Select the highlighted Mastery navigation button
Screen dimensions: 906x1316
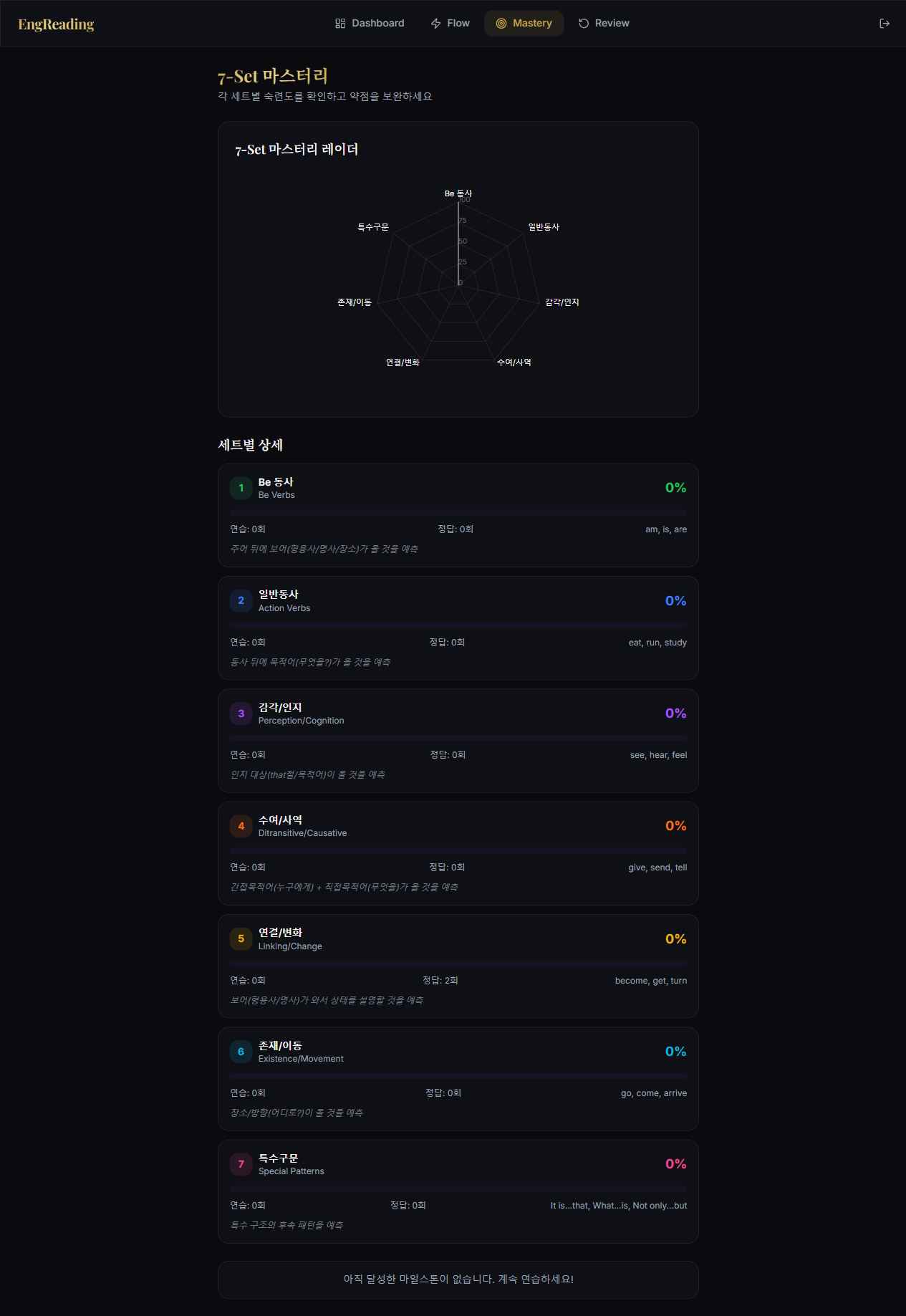click(x=524, y=23)
